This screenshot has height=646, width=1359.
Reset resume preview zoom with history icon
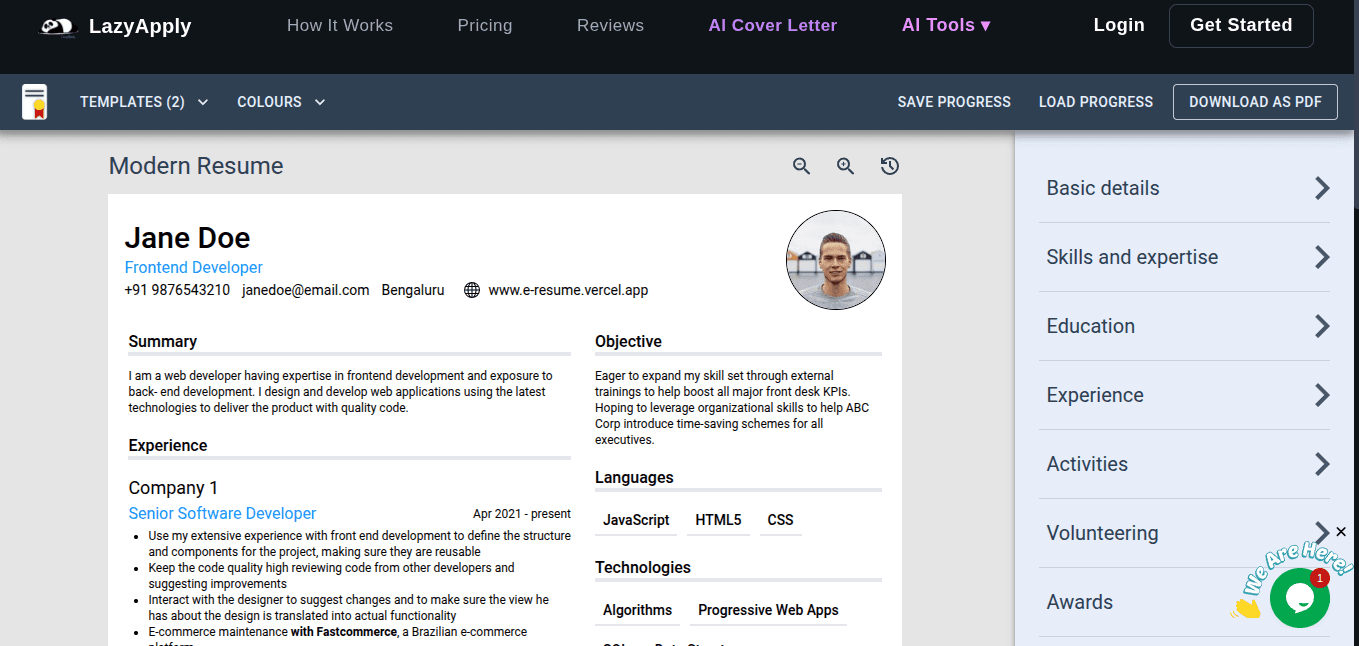(890, 166)
